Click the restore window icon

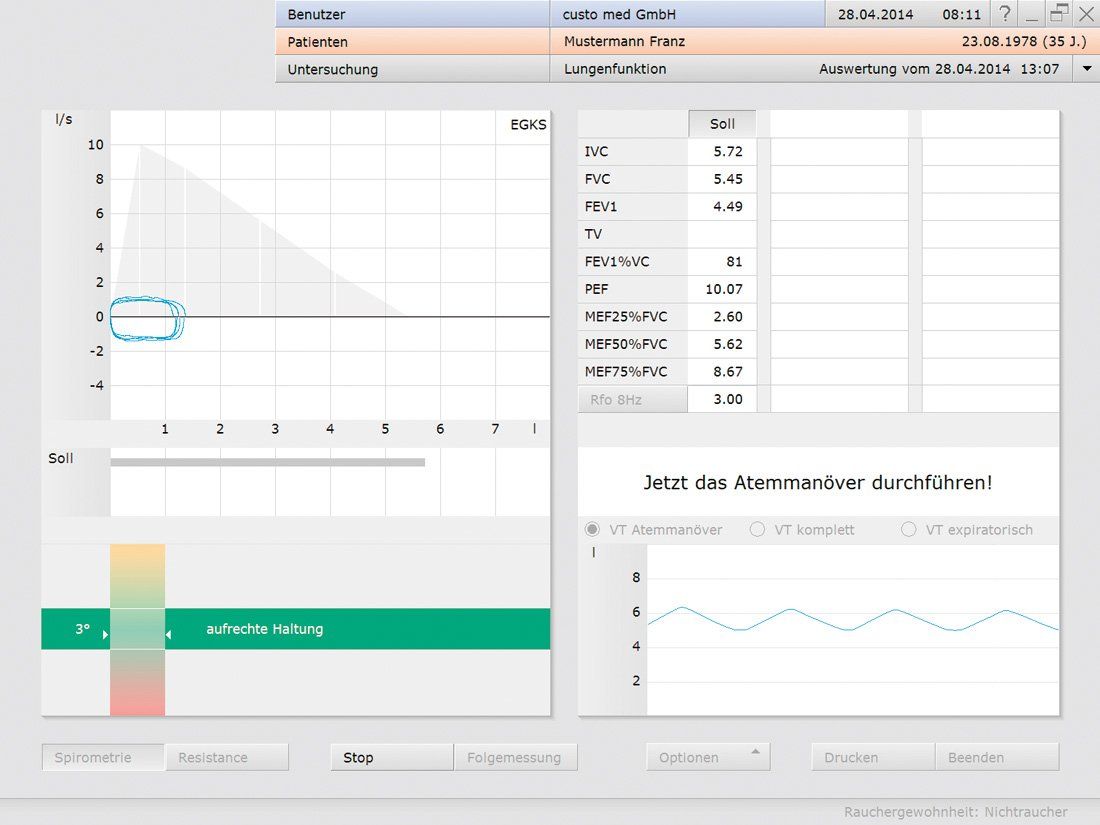1059,14
